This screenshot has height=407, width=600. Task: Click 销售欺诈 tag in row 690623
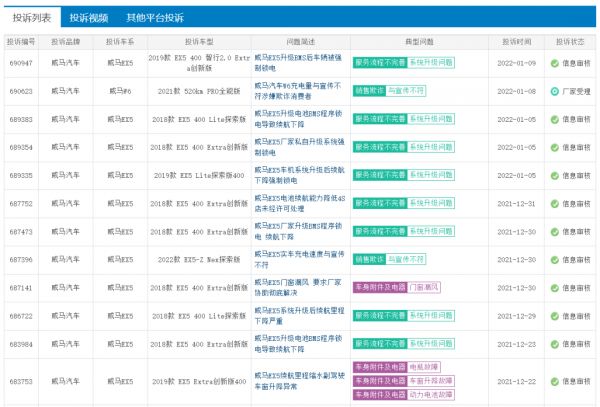369,90
